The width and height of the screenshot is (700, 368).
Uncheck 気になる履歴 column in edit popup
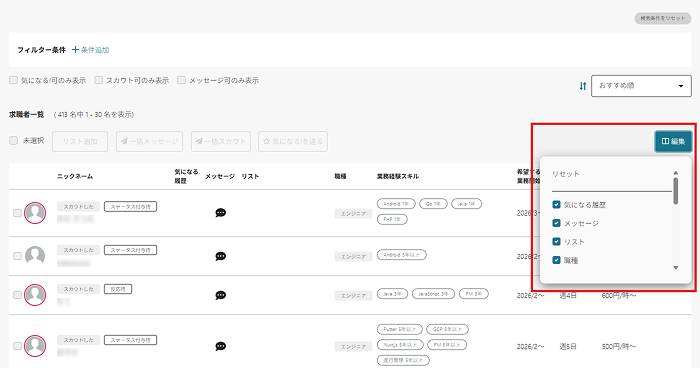coord(556,205)
